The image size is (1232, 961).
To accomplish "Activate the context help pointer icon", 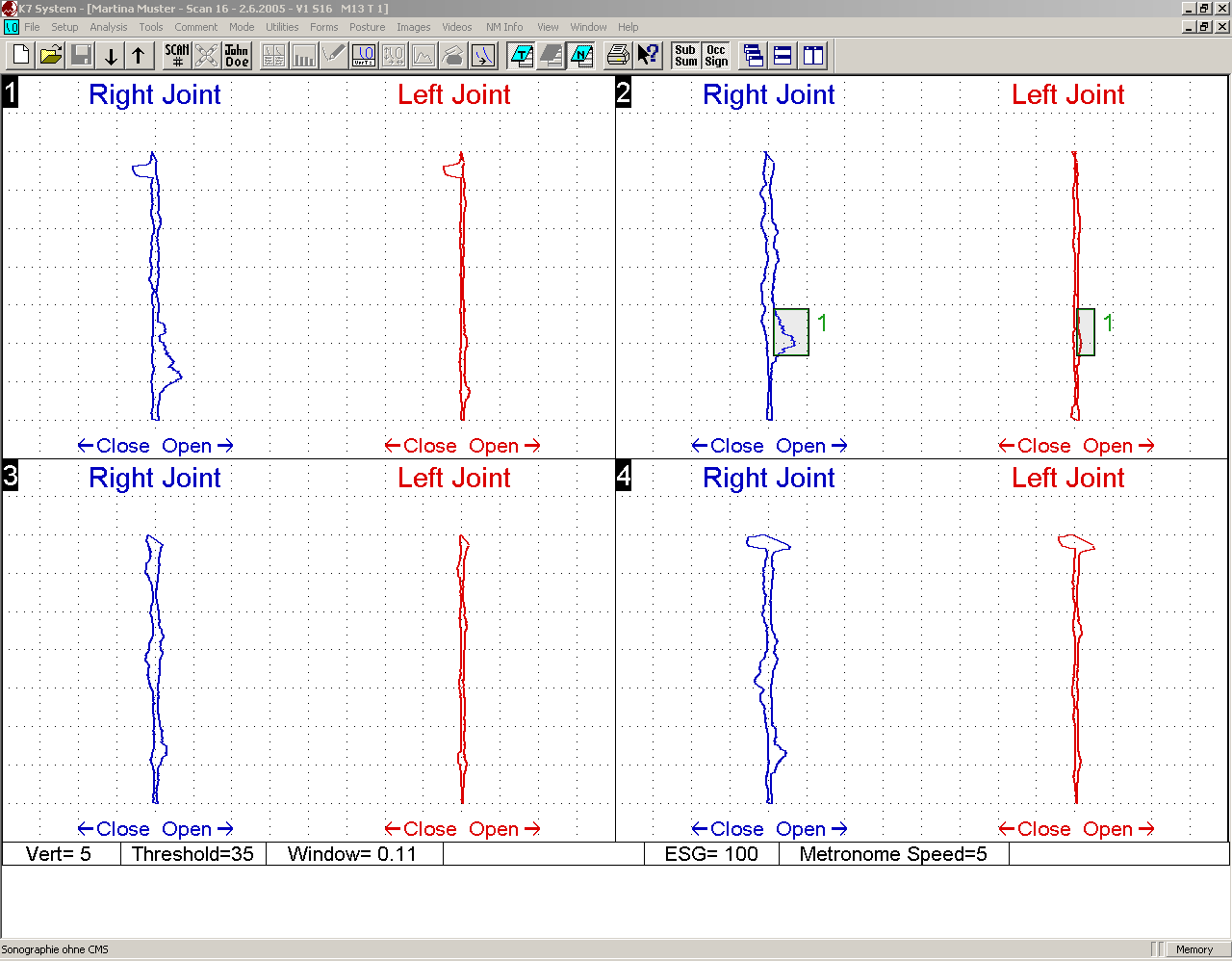I will (x=648, y=56).
